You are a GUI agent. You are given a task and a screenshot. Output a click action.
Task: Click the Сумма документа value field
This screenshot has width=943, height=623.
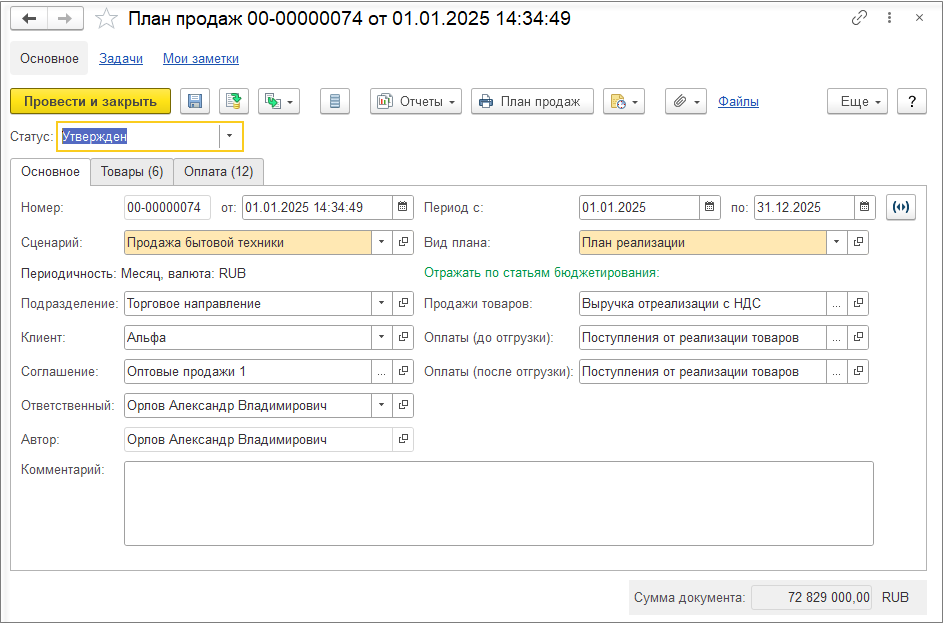click(812, 598)
